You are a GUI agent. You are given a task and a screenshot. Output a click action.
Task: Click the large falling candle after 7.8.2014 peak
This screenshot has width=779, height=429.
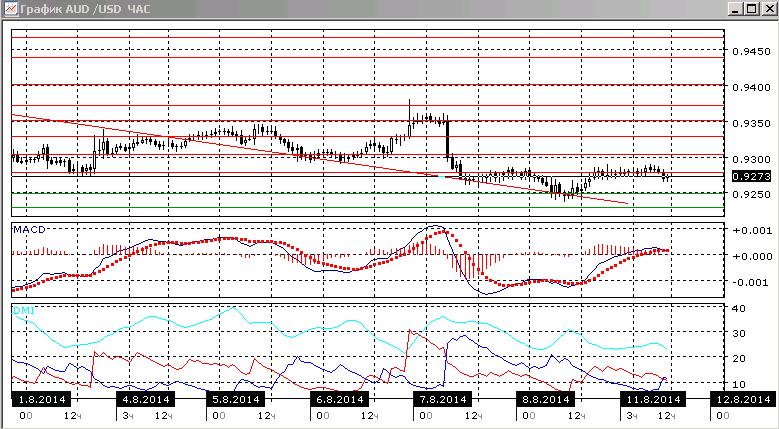click(x=447, y=139)
